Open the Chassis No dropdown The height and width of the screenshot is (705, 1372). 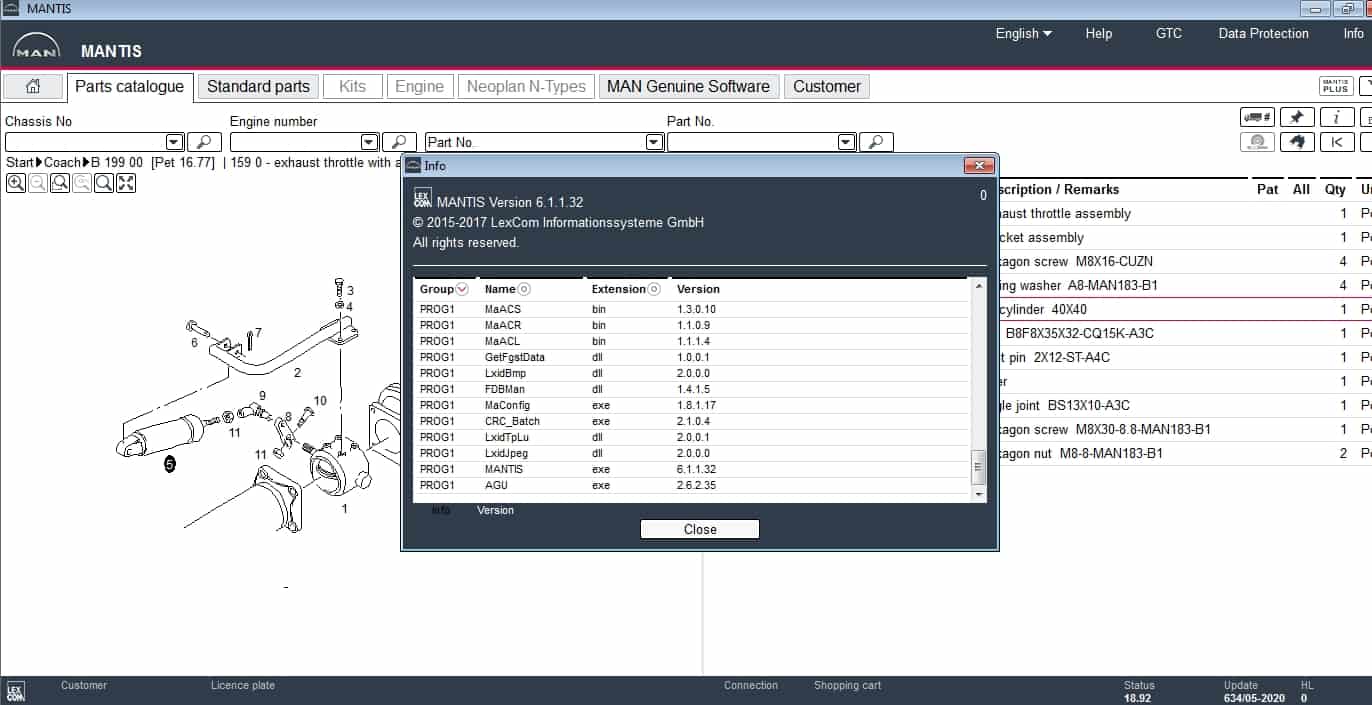click(175, 143)
